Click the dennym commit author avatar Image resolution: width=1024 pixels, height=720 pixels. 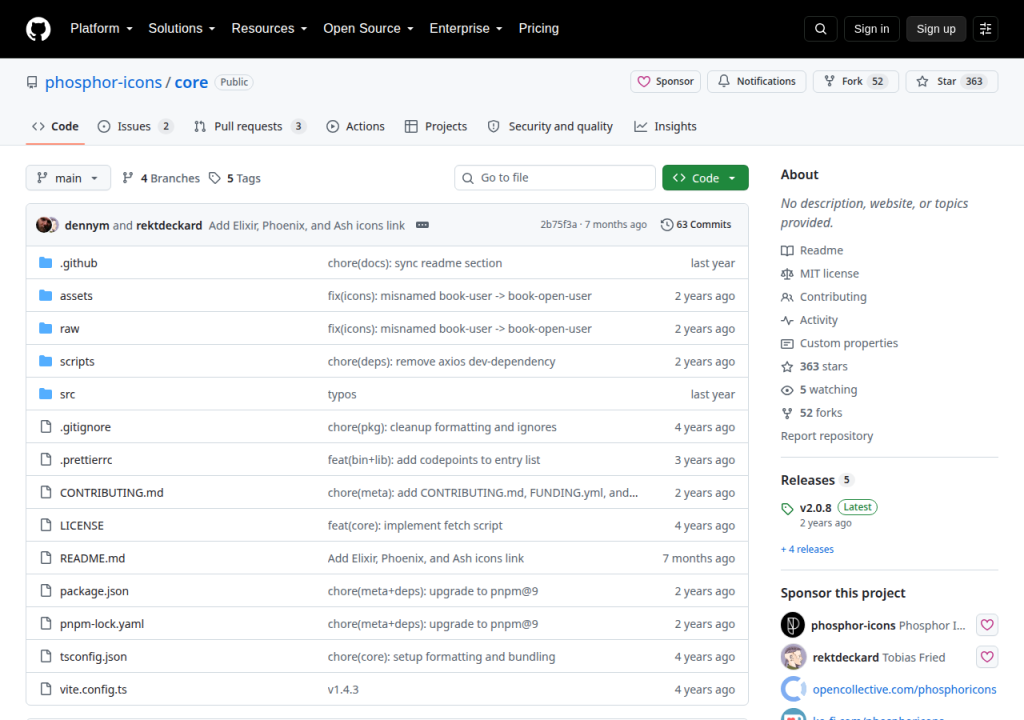coord(44,225)
